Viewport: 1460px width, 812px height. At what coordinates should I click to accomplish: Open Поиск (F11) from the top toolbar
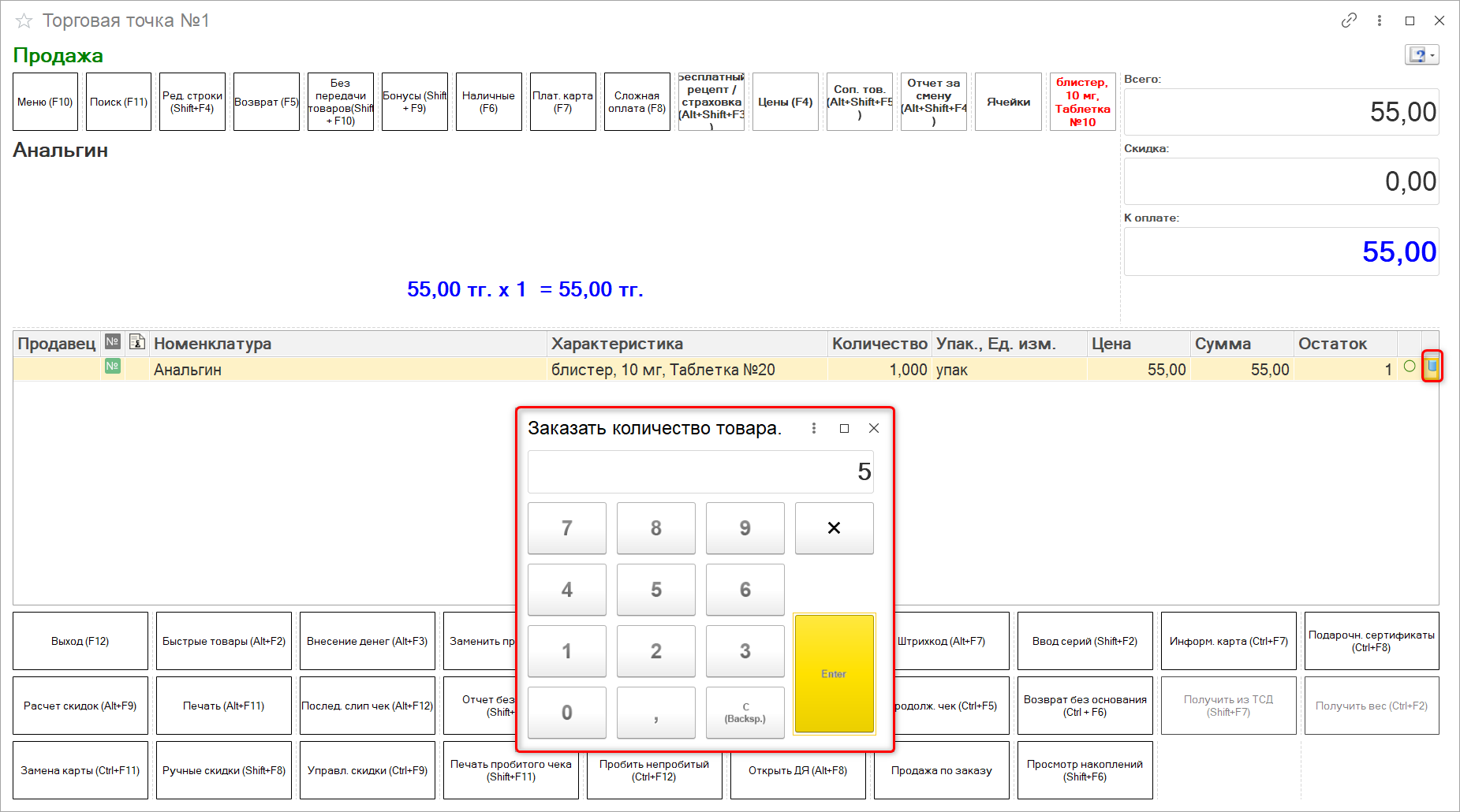point(118,102)
